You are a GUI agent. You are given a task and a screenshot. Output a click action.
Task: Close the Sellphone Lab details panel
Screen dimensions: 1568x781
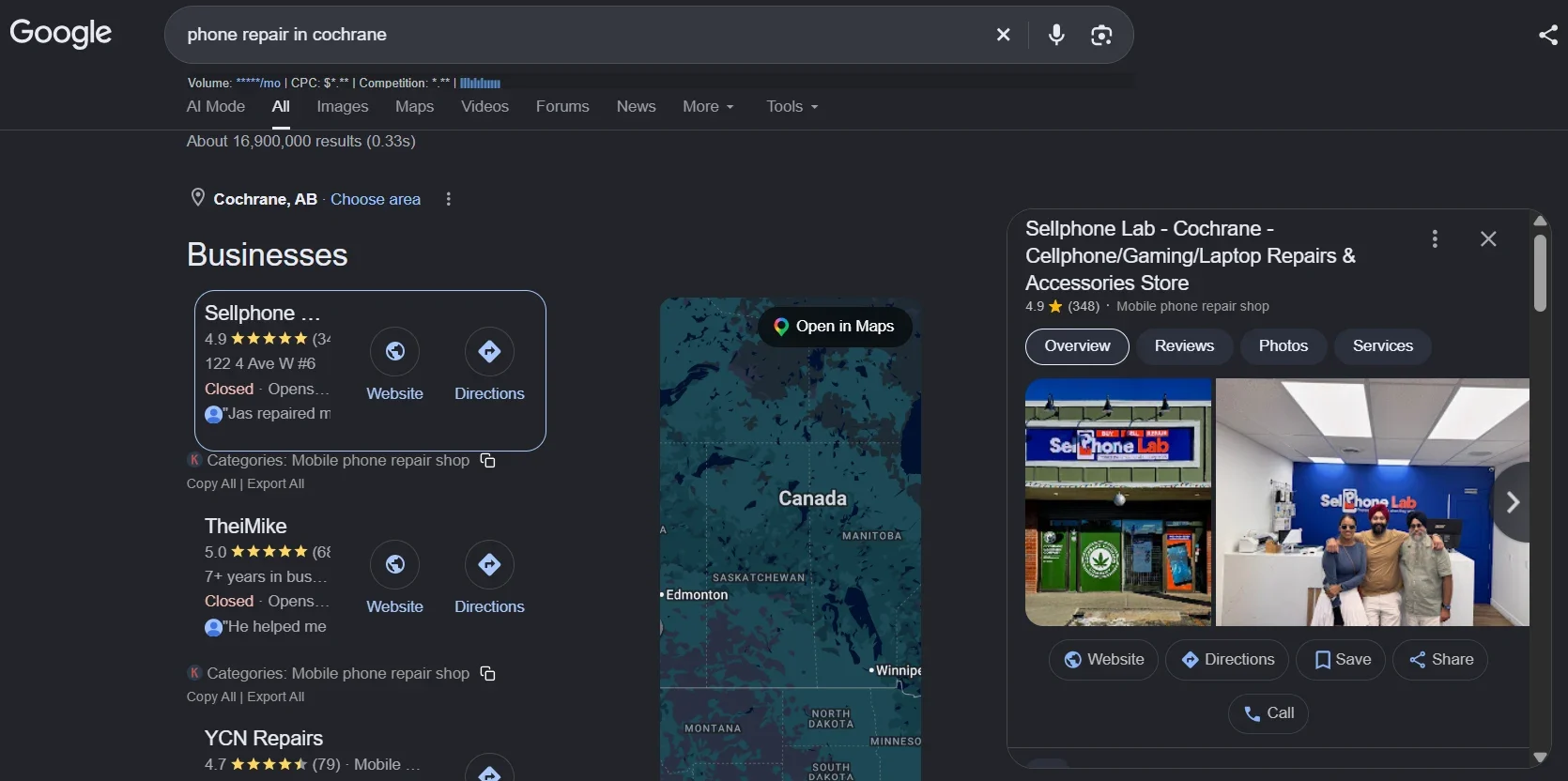coord(1488,238)
